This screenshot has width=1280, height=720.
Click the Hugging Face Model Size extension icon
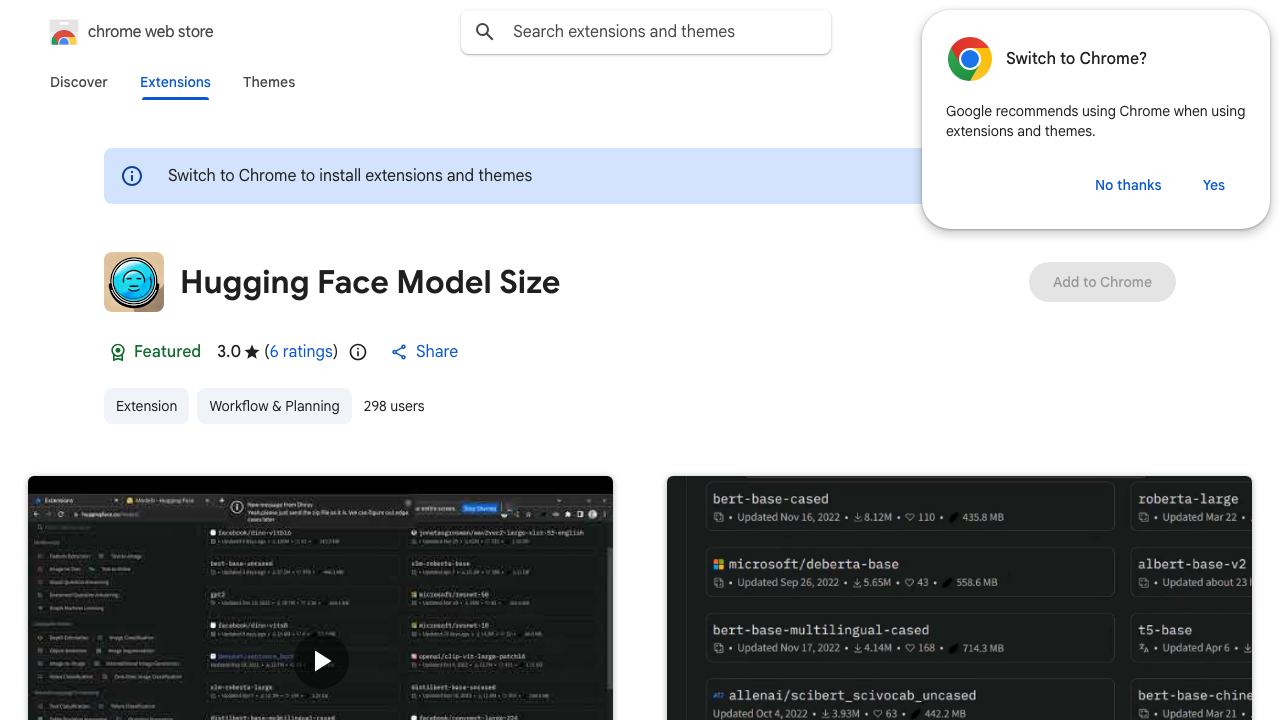pyautogui.click(x=134, y=282)
